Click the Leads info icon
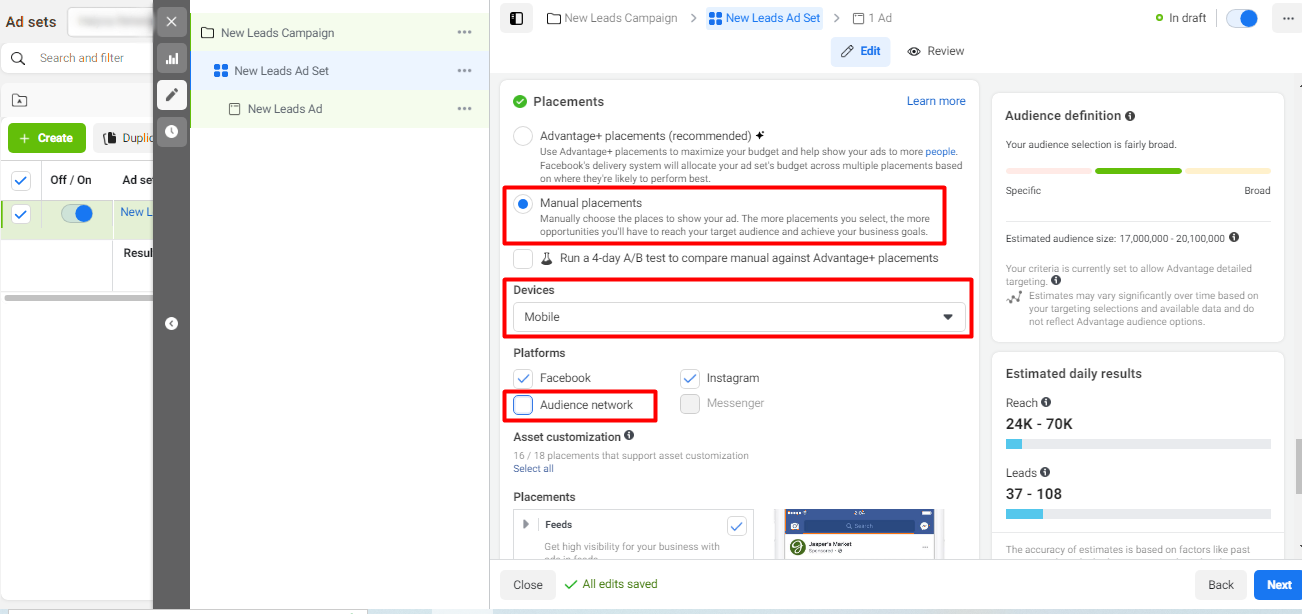This screenshot has width=1302, height=614. (x=1045, y=473)
